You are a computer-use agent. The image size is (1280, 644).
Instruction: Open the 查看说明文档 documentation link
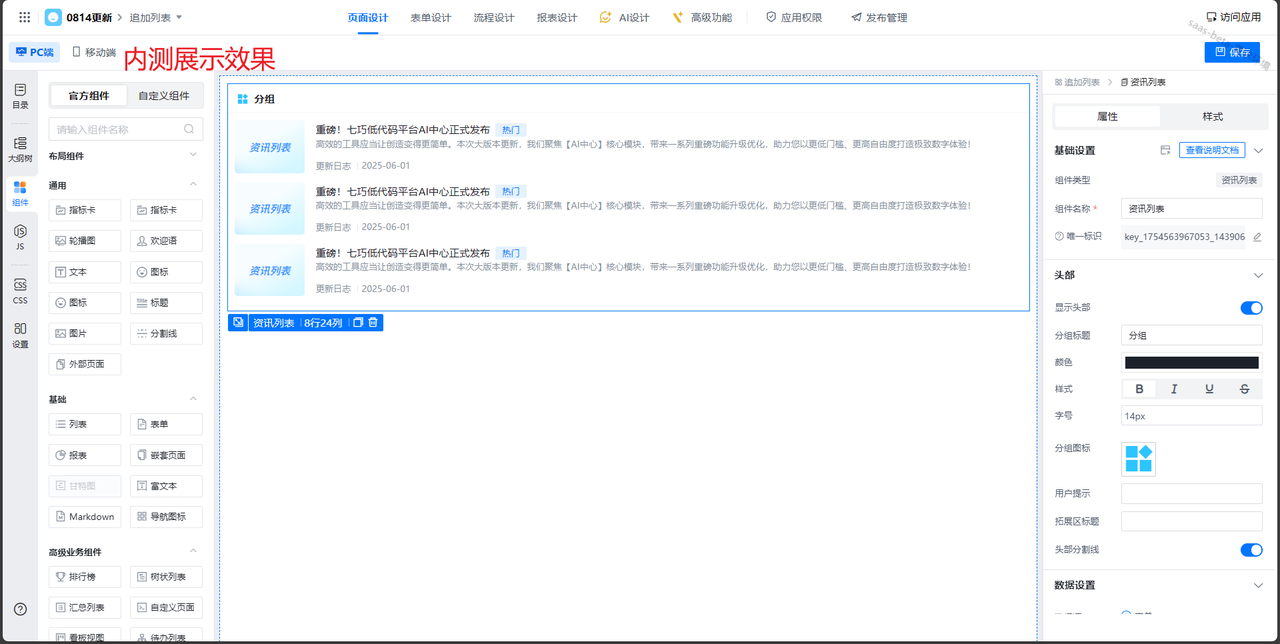click(1211, 150)
